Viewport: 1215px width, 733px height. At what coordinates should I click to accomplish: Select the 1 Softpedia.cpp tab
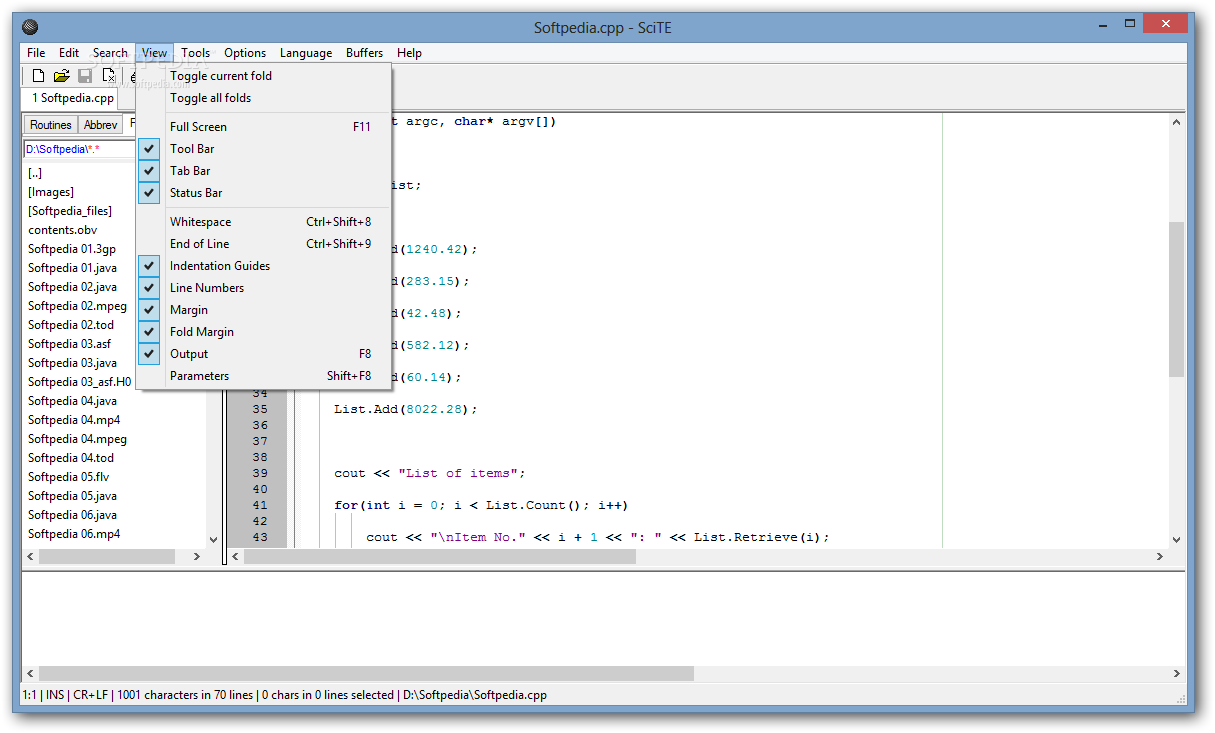pos(70,98)
